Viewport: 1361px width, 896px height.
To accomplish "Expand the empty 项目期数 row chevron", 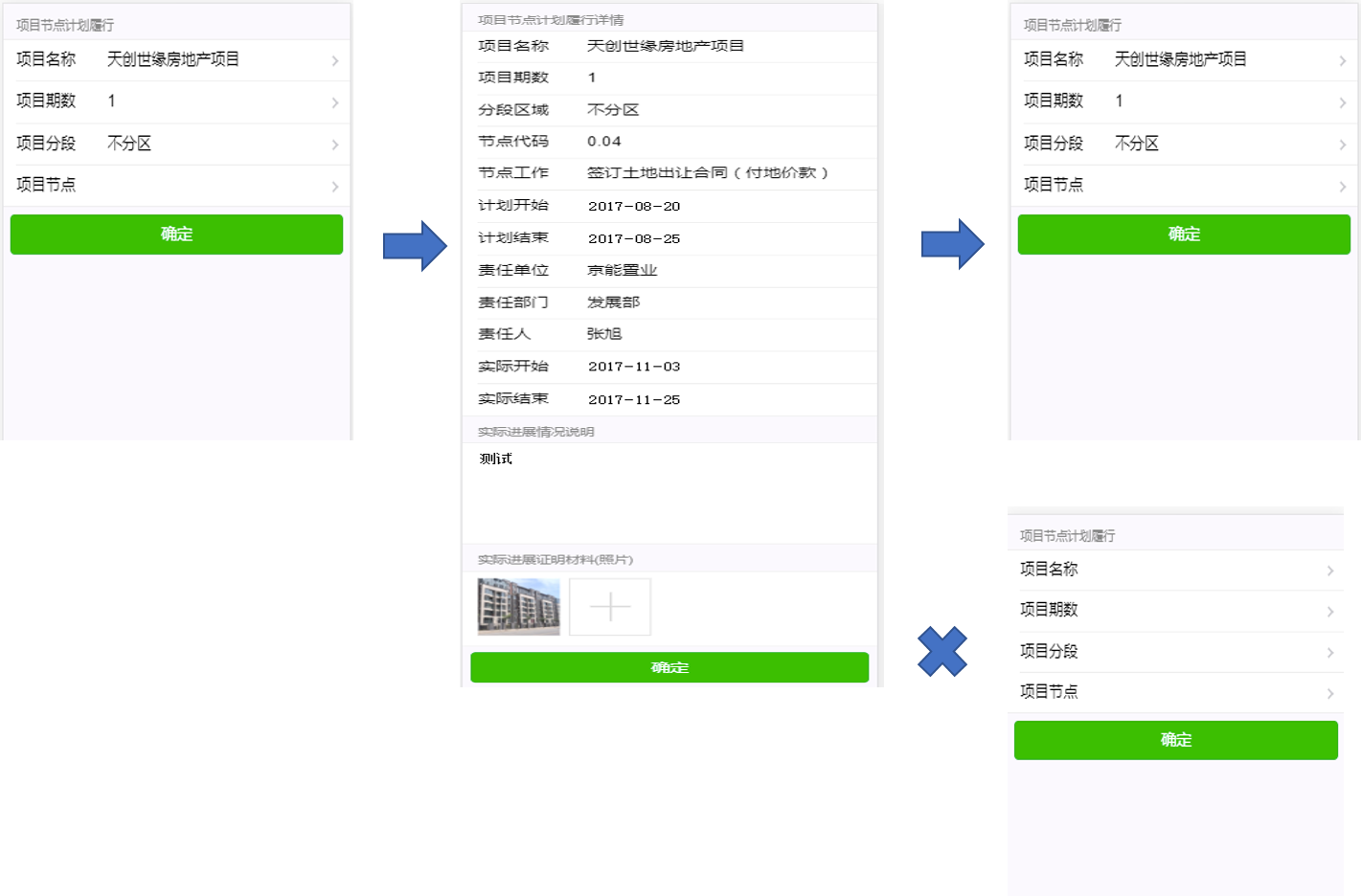I will 1329,611.
